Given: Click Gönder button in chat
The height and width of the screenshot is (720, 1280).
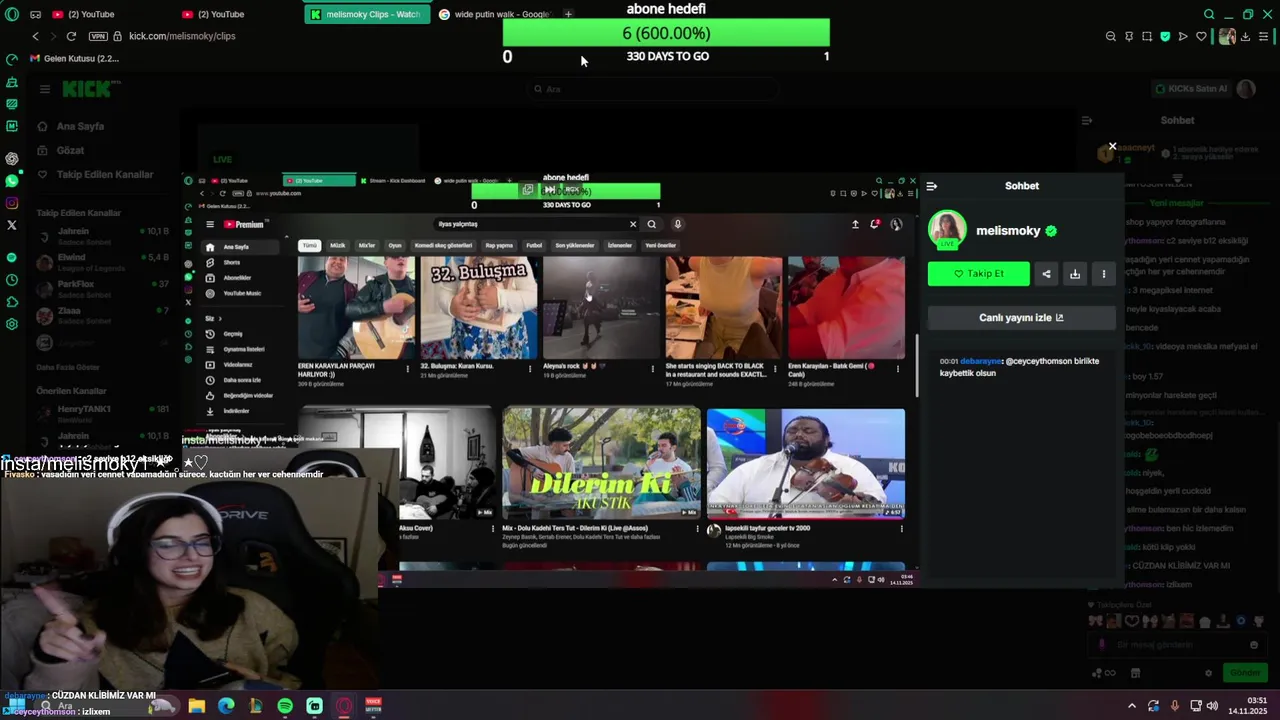Looking at the screenshot, I should pos(1245,673).
